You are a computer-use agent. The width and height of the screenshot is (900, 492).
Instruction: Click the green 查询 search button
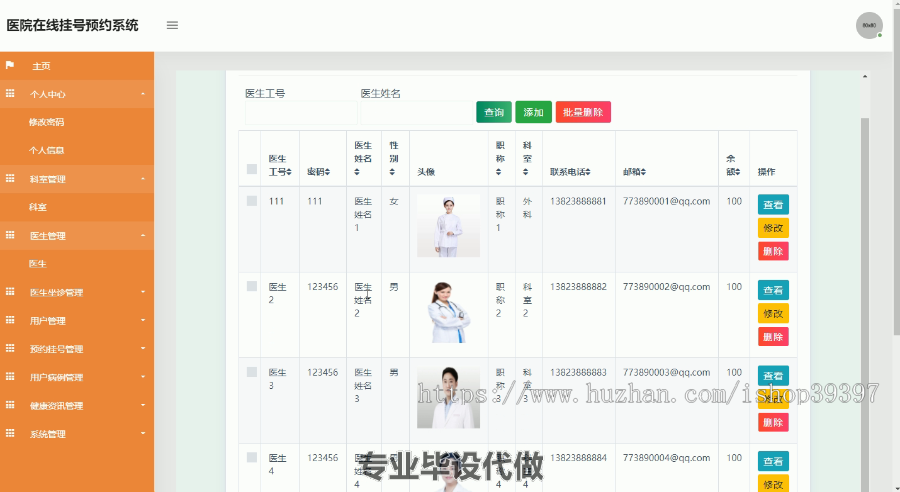494,112
